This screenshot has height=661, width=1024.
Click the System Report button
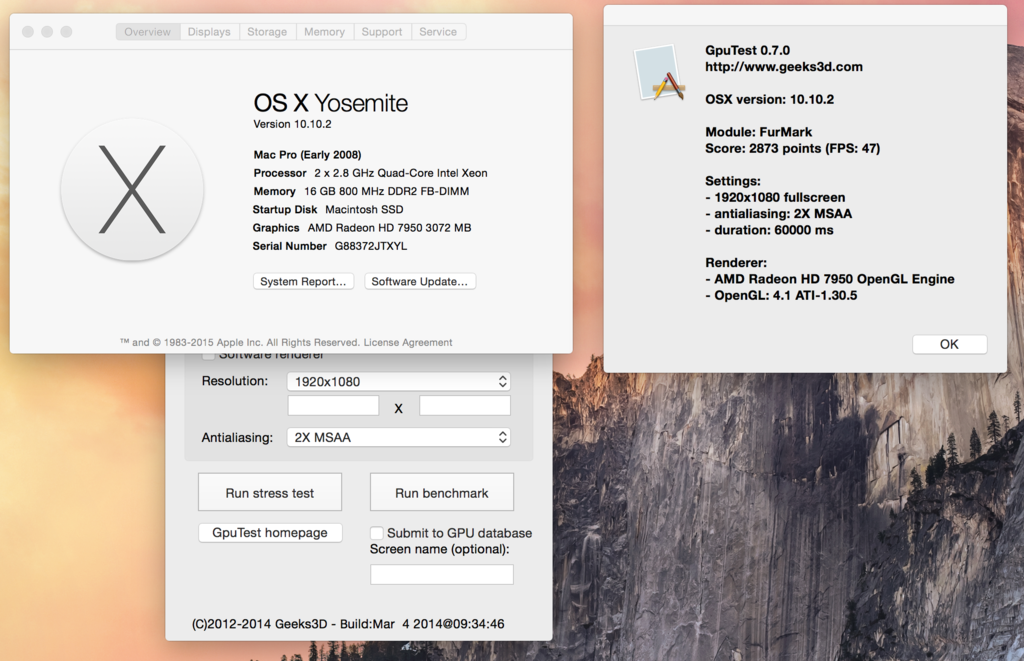[x=303, y=282]
